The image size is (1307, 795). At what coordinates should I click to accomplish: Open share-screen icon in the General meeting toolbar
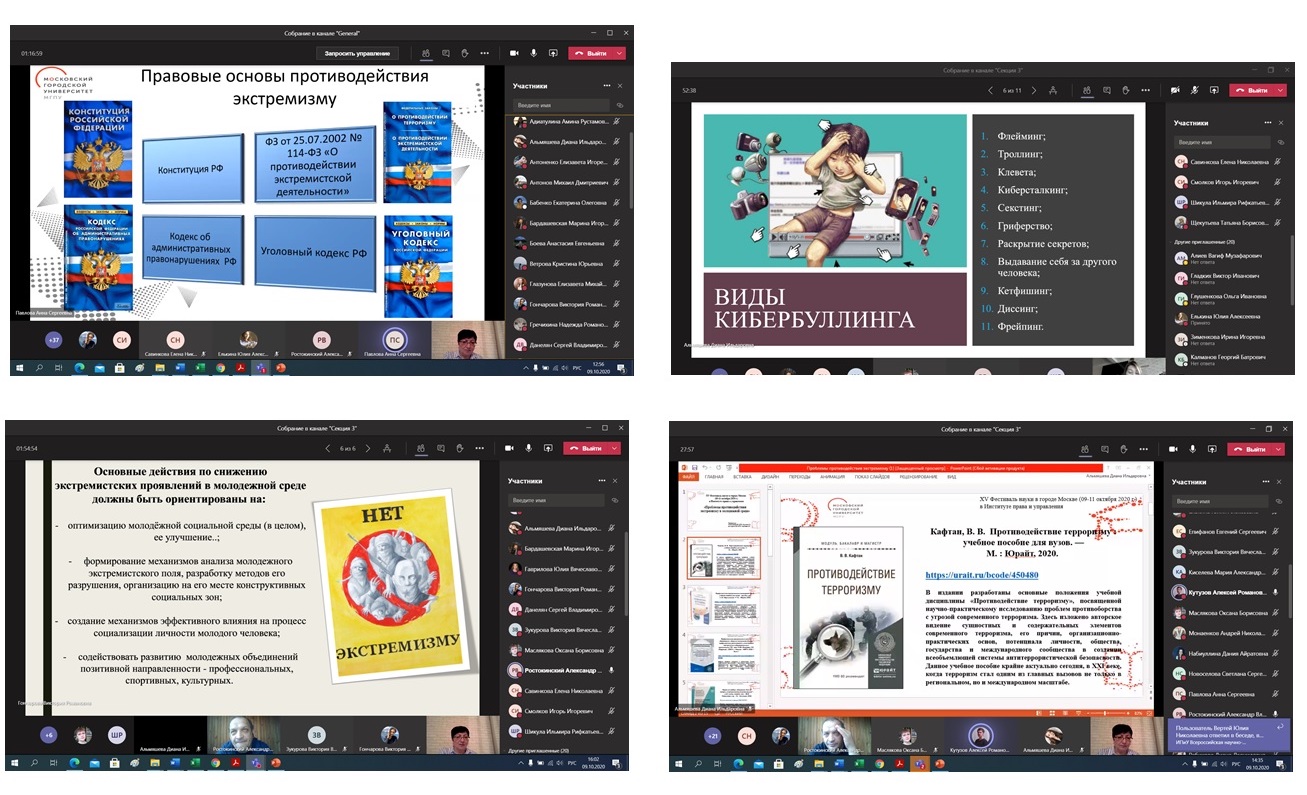553,53
